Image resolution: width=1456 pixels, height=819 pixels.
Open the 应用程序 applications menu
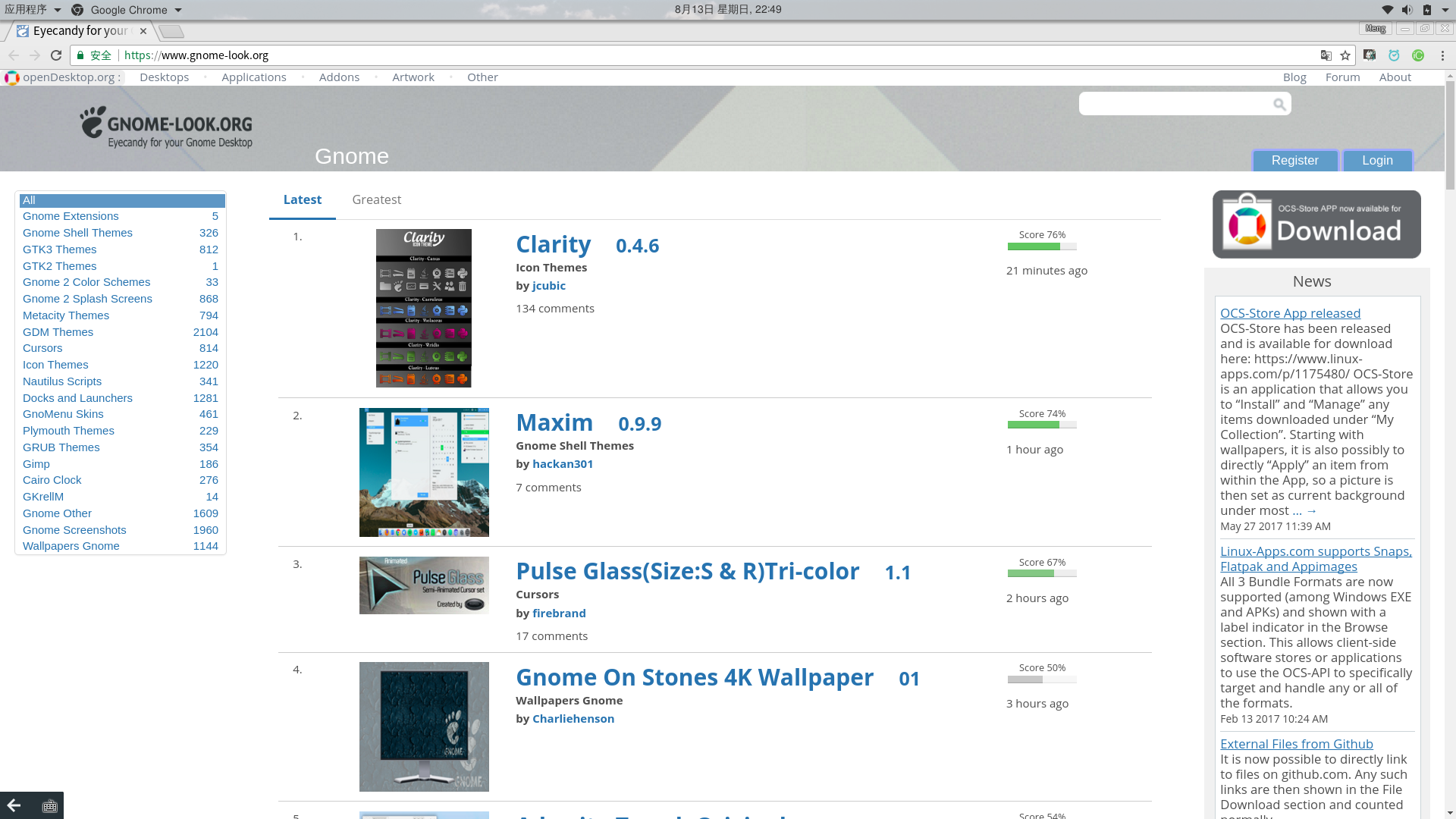32,10
